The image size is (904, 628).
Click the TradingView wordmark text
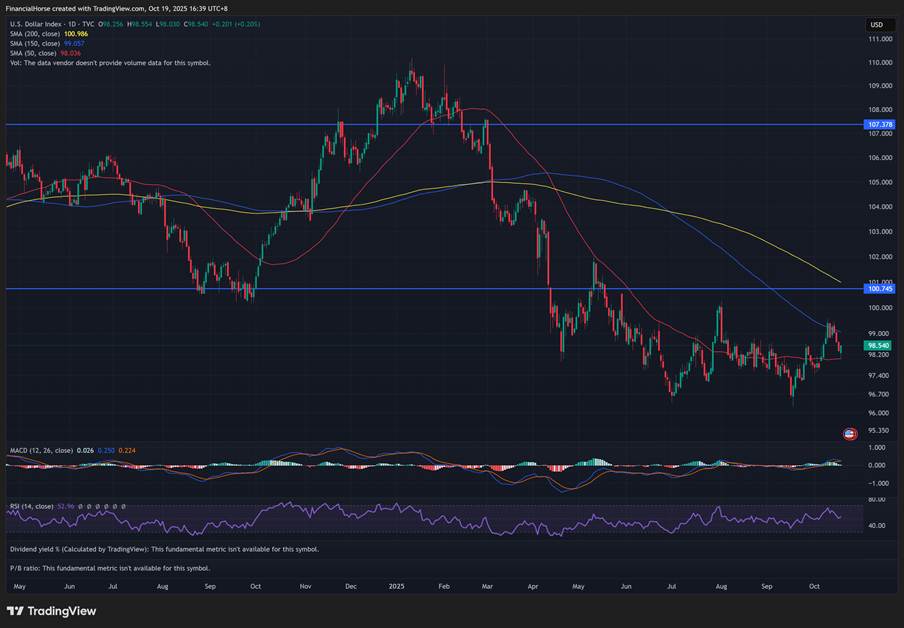(x=61, y=611)
